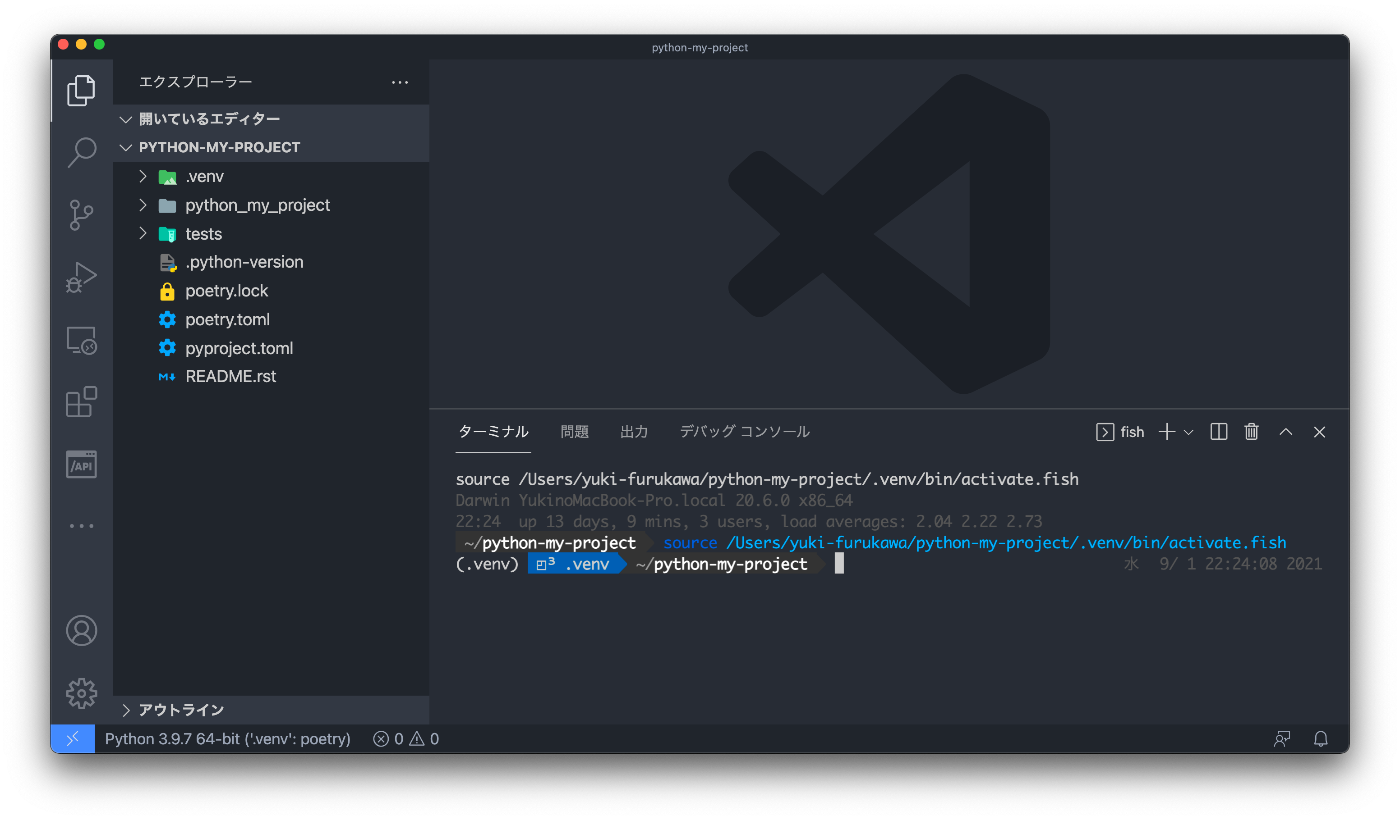Close the terminal panel
The image size is (1400, 820).
(x=1320, y=432)
